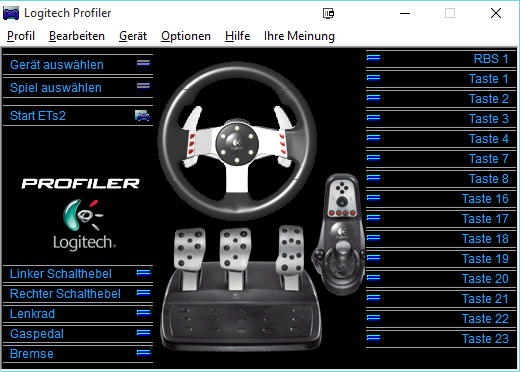Click blue bars icon beside Taste 2
The width and height of the screenshot is (520, 372).
tap(373, 98)
